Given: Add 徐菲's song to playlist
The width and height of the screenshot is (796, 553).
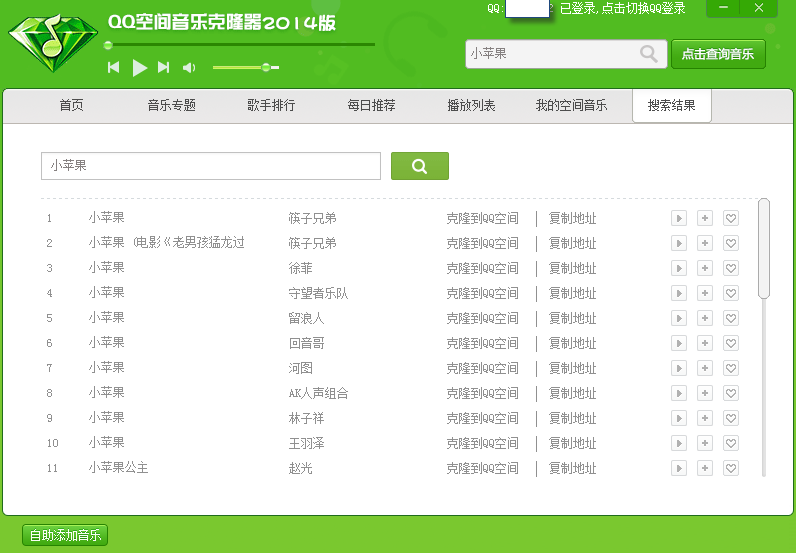Looking at the screenshot, I should pyautogui.click(x=705, y=268).
